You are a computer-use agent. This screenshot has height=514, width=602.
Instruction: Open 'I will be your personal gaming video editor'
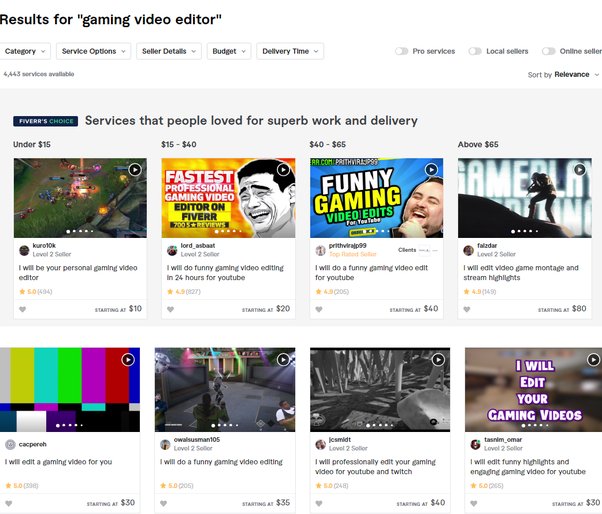coord(78,273)
